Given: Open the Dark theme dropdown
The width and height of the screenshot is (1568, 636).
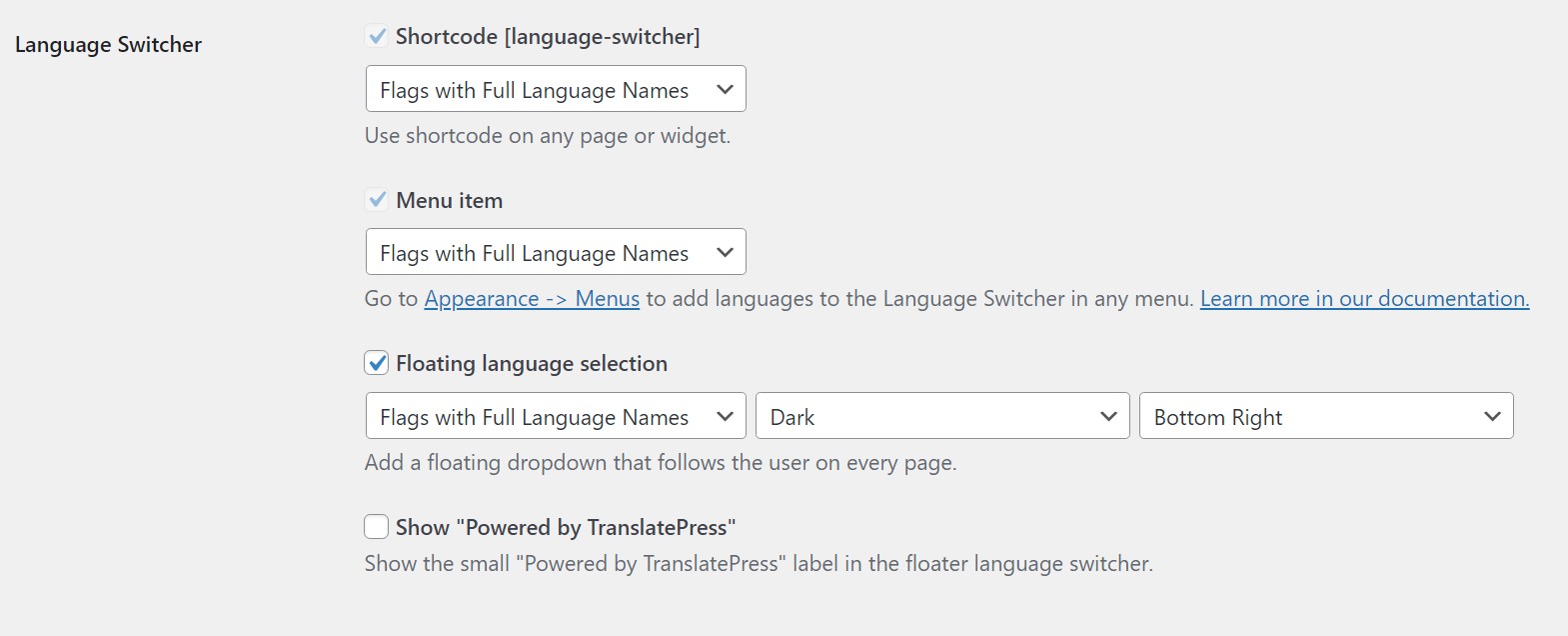Looking at the screenshot, I should (x=942, y=416).
